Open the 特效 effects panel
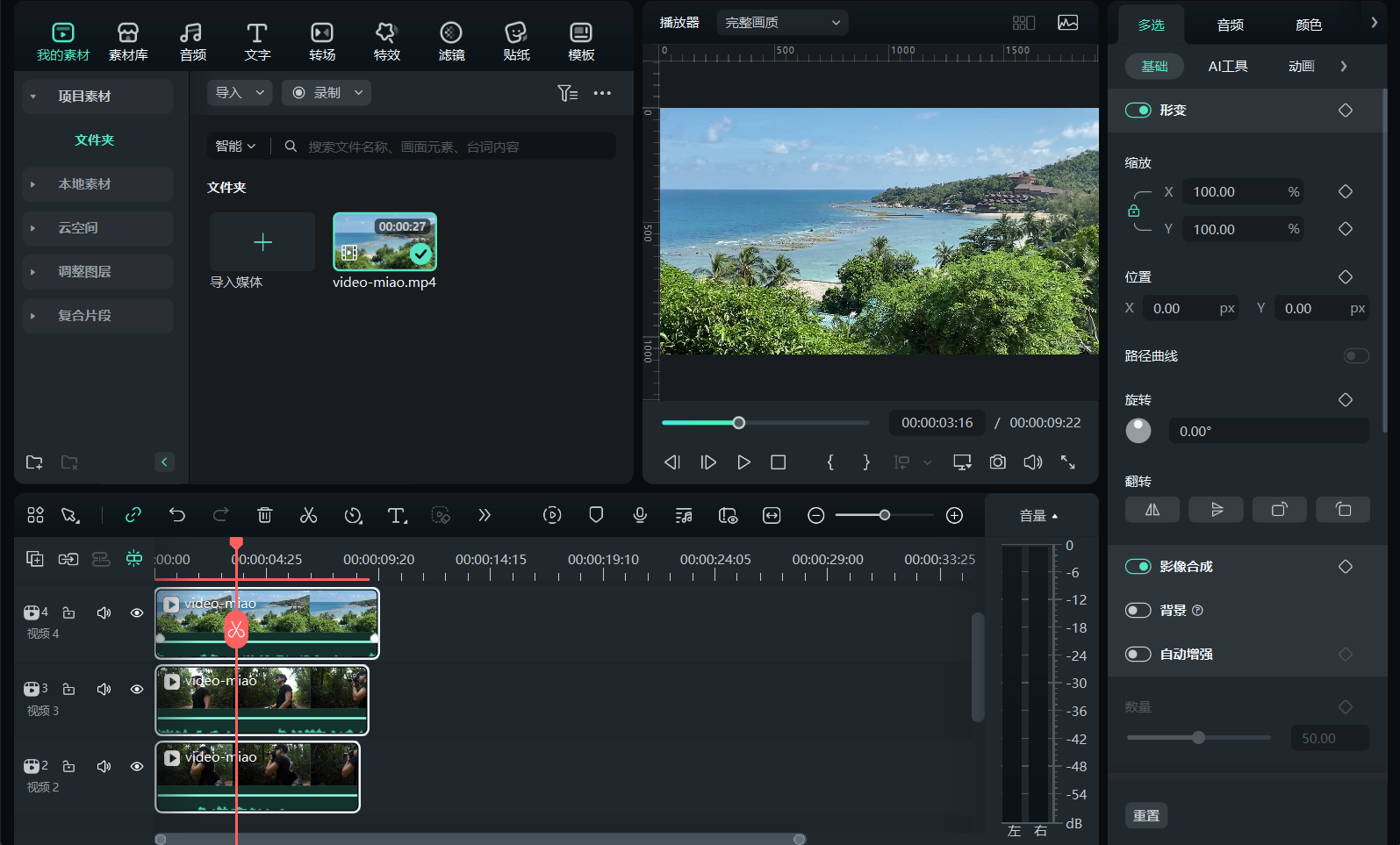 pyautogui.click(x=386, y=41)
